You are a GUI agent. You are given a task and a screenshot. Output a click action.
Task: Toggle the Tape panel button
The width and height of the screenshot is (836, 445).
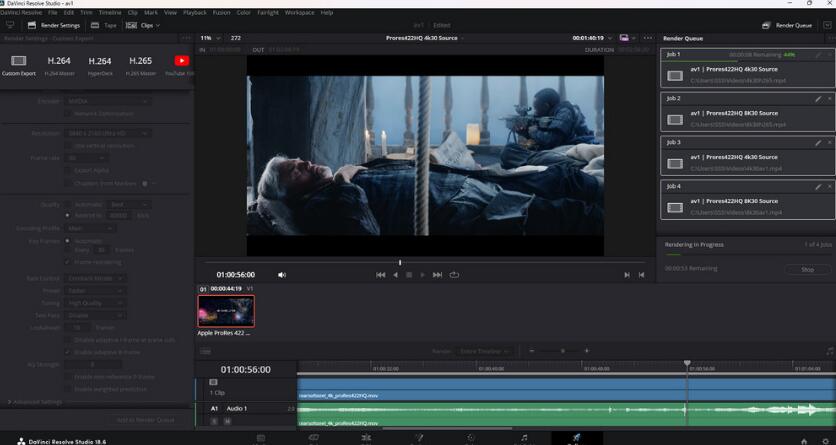click(103, 25)
